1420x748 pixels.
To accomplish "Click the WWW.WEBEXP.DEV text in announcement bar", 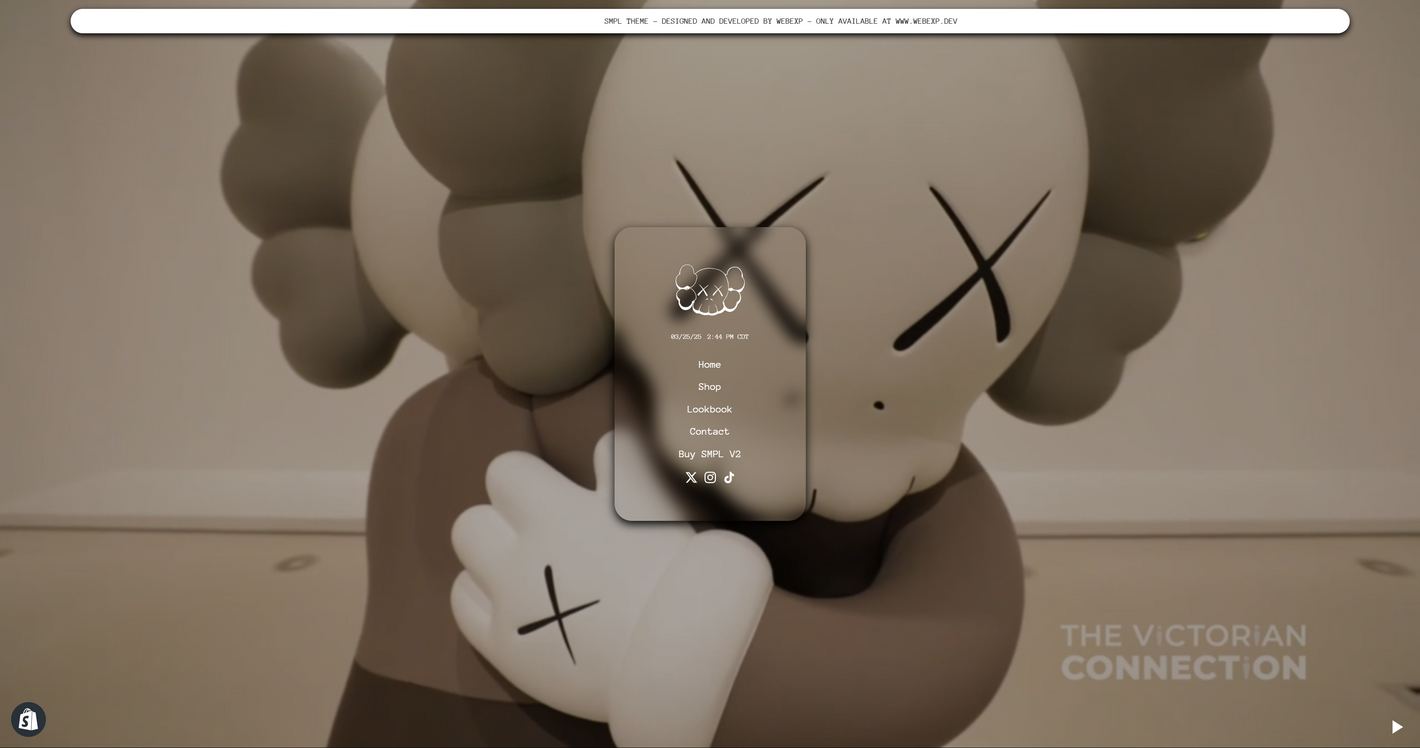I will click(x=926, y=21).
